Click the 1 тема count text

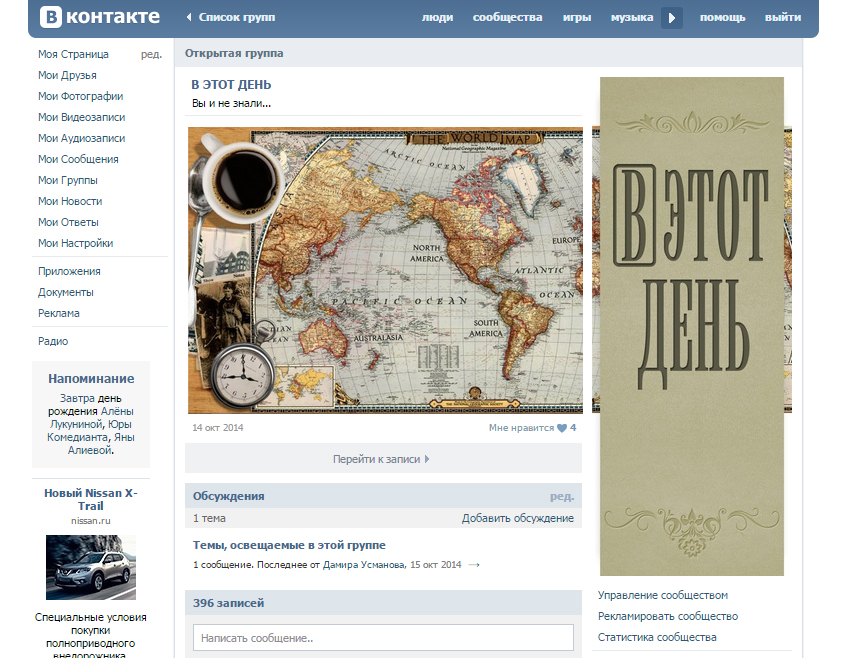tap(209, 518)
